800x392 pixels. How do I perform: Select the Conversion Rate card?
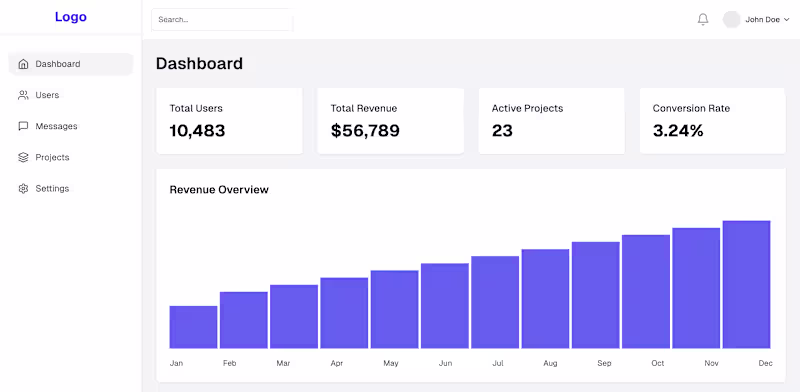tap(712, 120)
